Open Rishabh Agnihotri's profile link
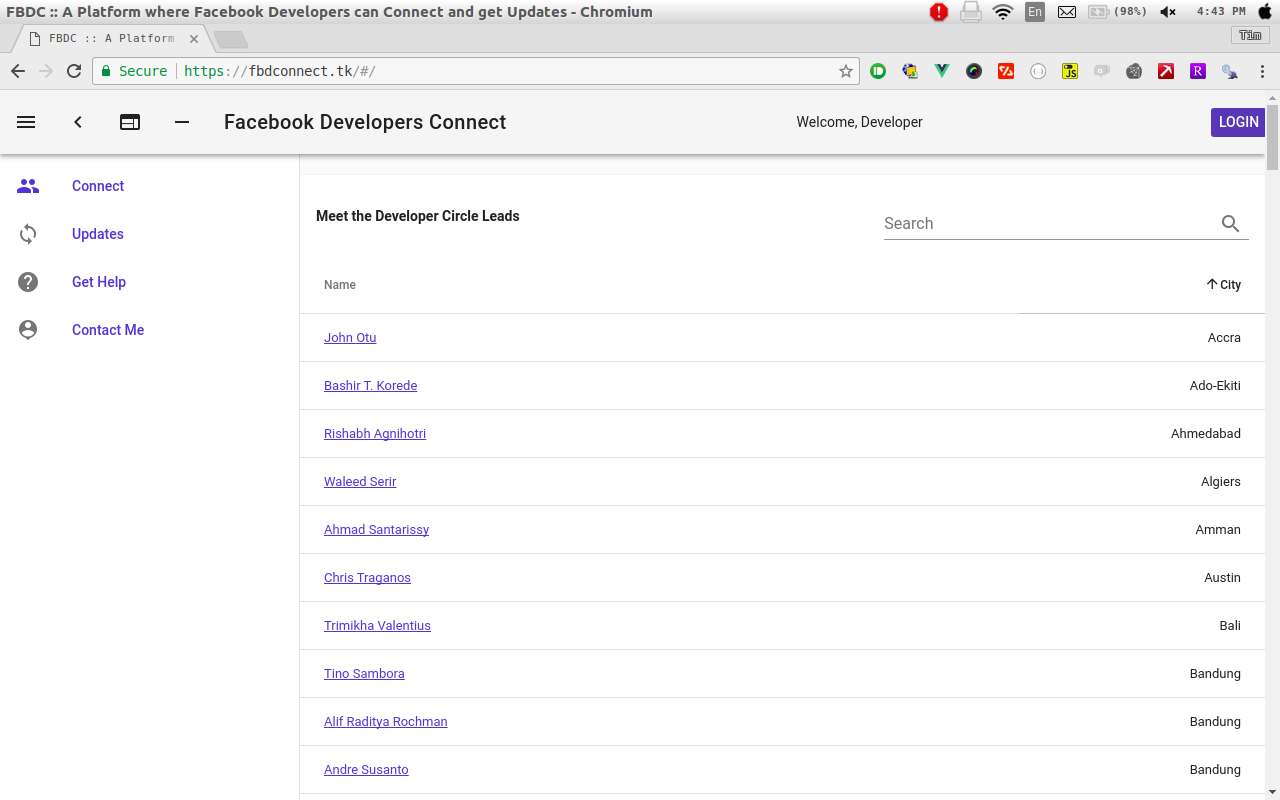 375,434
